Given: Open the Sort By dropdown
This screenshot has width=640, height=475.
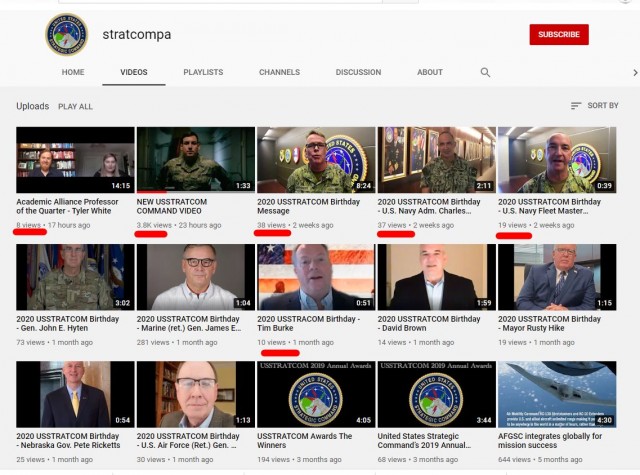Looking at the screenshot, I should (595, 106).
